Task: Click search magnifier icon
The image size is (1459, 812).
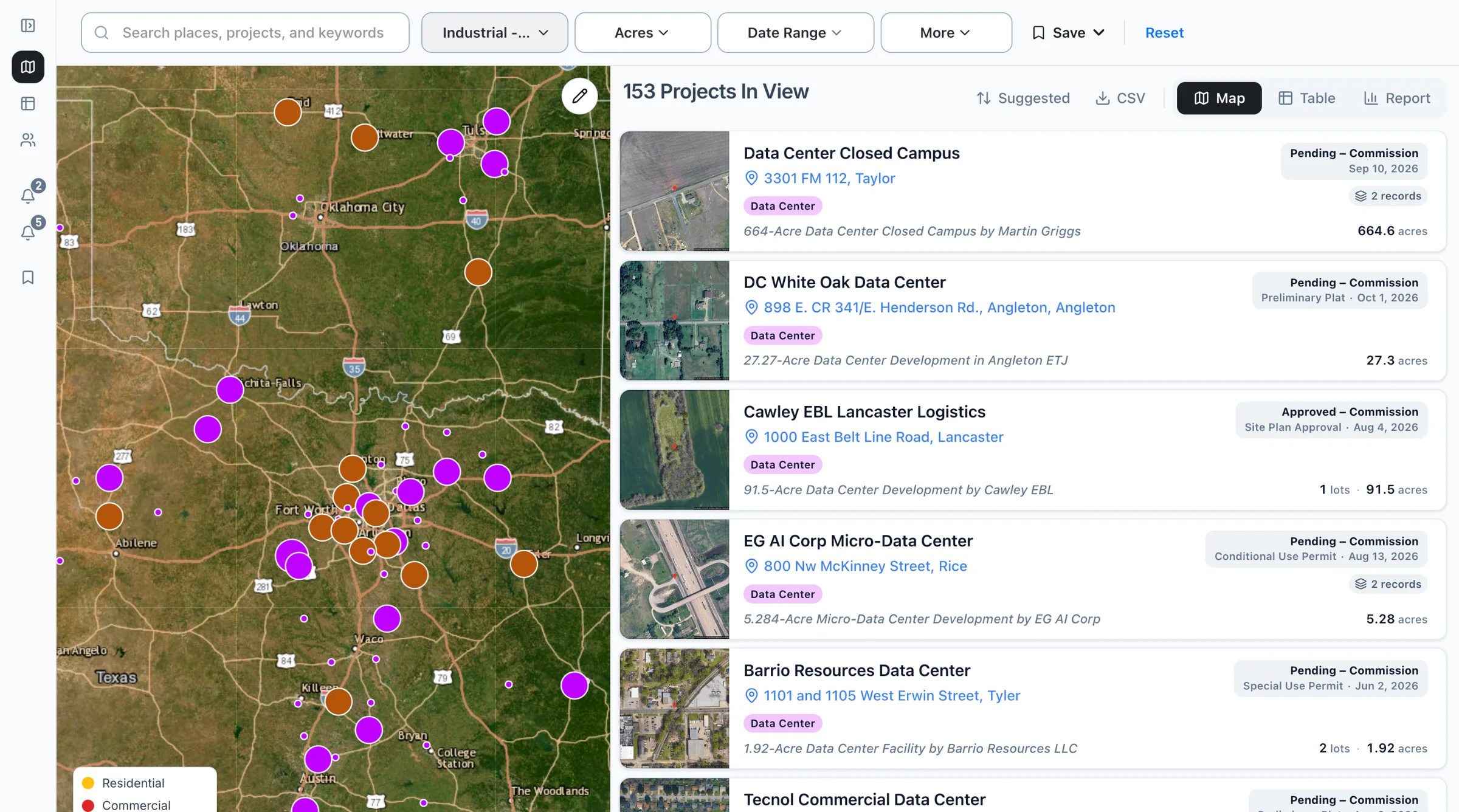Action: tap(102, 33)
